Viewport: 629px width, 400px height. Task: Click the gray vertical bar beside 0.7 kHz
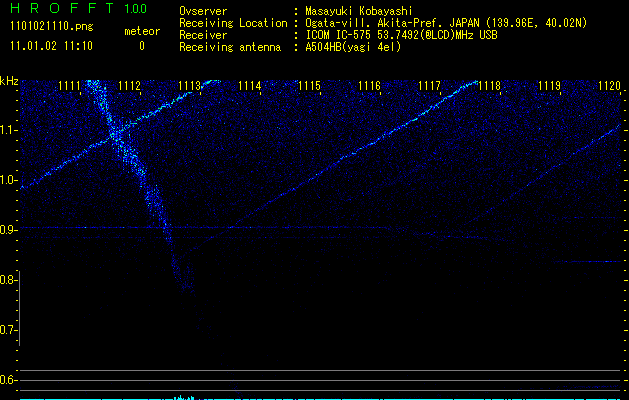coord(20,308)
